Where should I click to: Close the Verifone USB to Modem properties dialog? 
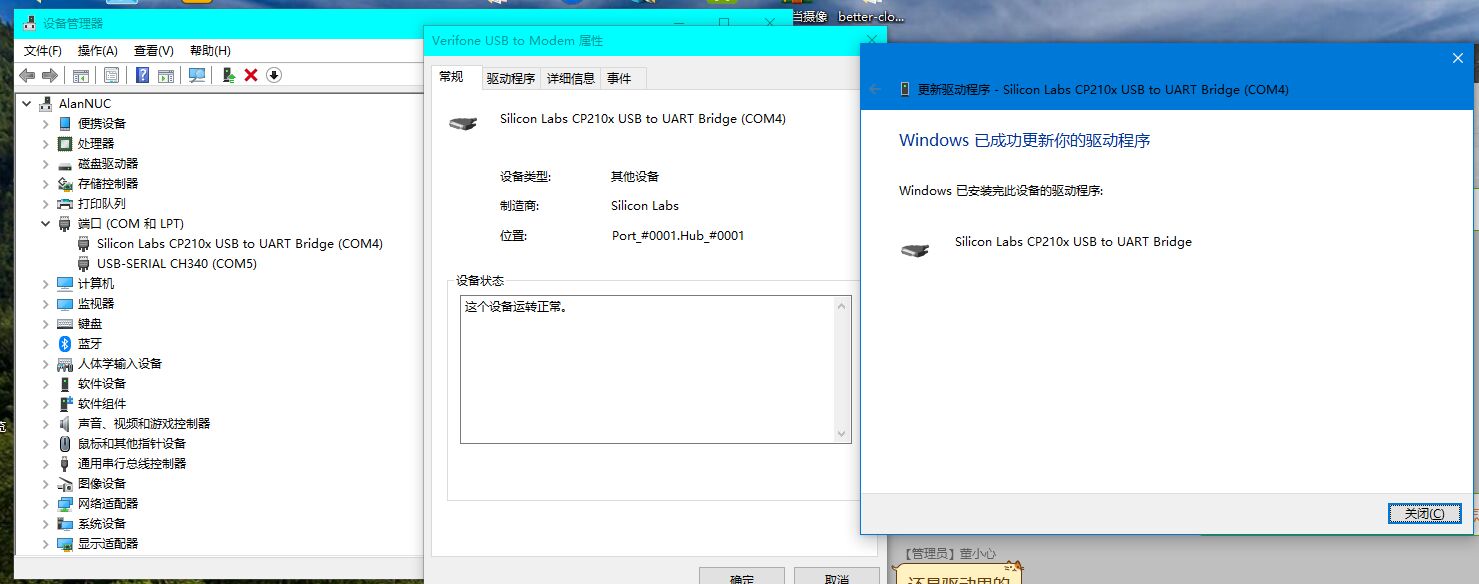pos(871,40)
